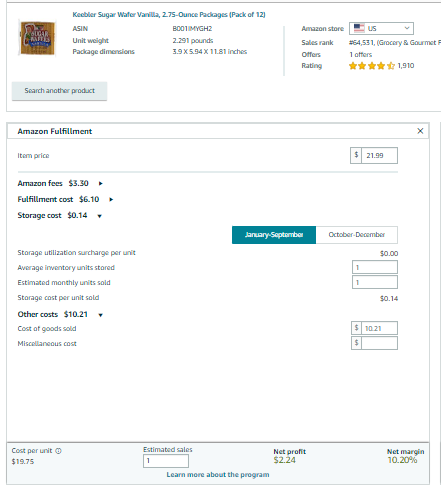
Task: Click the Cost per unit info icon
Action: pos(58,451)
